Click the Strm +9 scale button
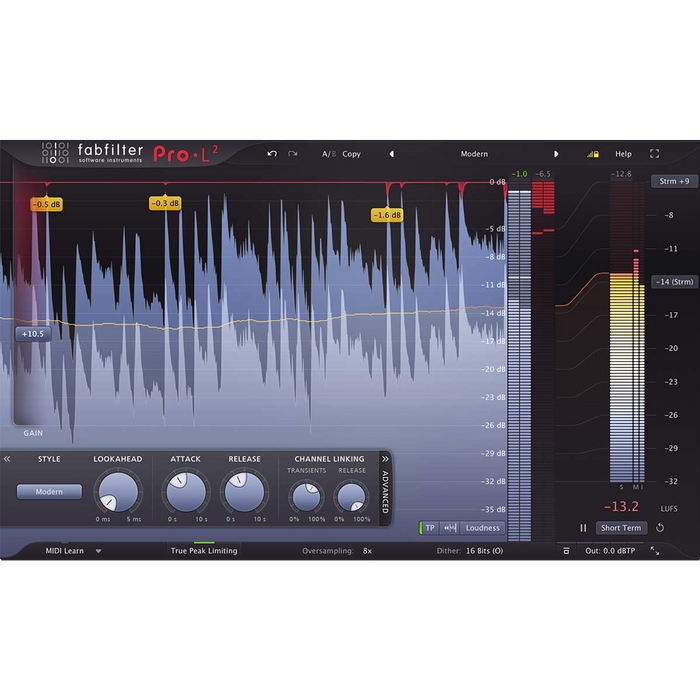This screenshot has width=700, height=700. 674,181
